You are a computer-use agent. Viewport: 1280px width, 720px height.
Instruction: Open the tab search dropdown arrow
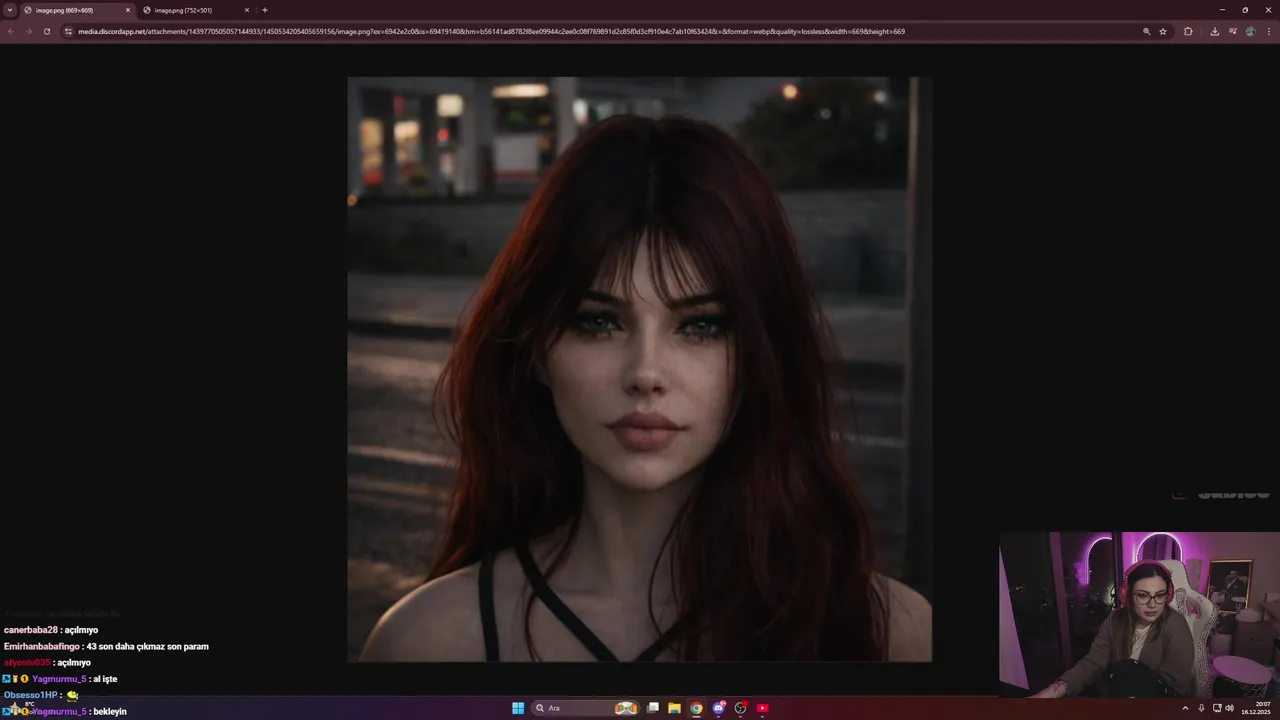coord(9,10)
